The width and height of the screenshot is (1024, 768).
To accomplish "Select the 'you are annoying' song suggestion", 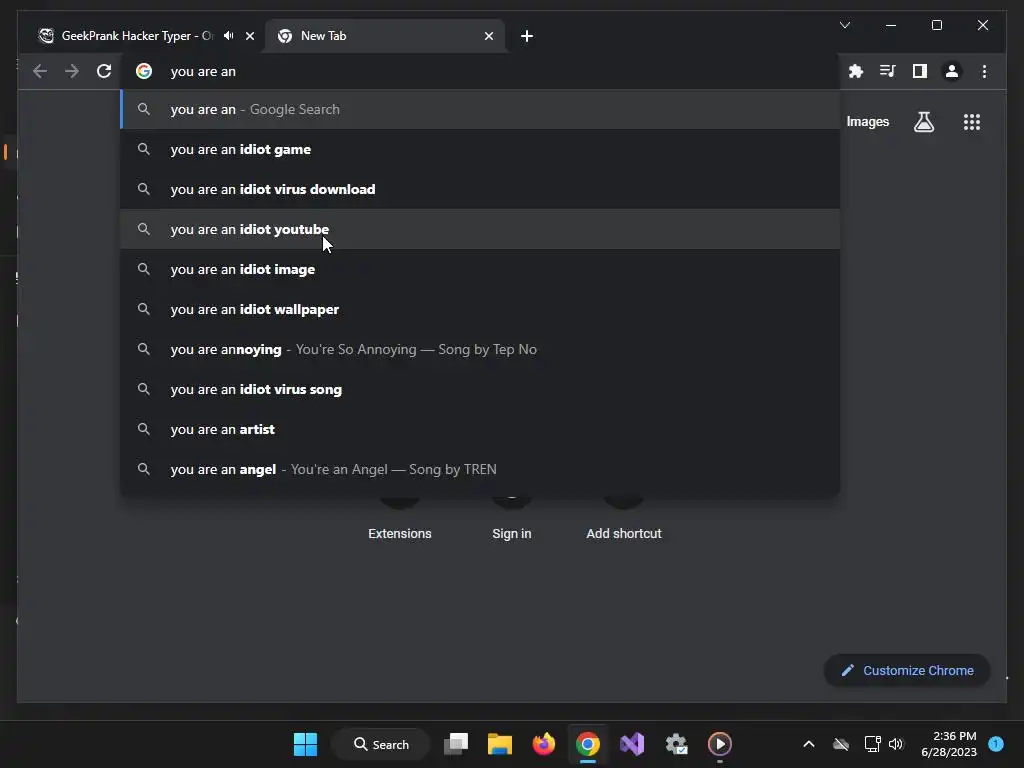I will [x=480, y=349].
